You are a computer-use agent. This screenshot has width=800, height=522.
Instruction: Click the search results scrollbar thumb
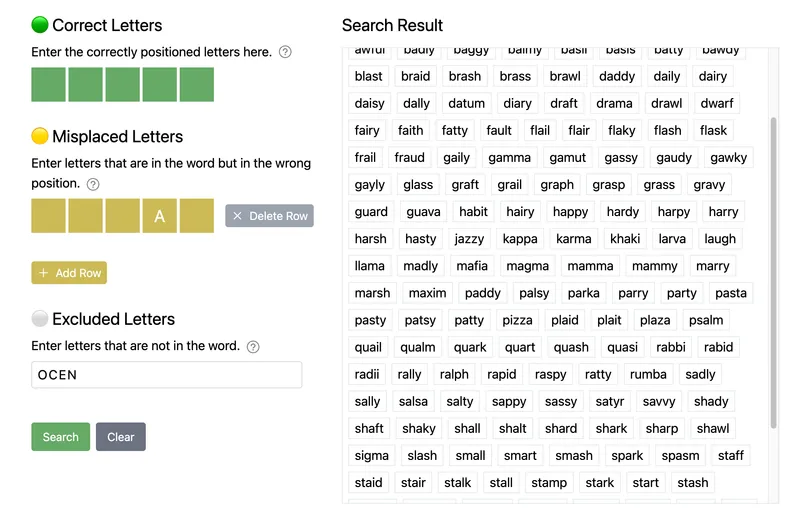(773, 273)
